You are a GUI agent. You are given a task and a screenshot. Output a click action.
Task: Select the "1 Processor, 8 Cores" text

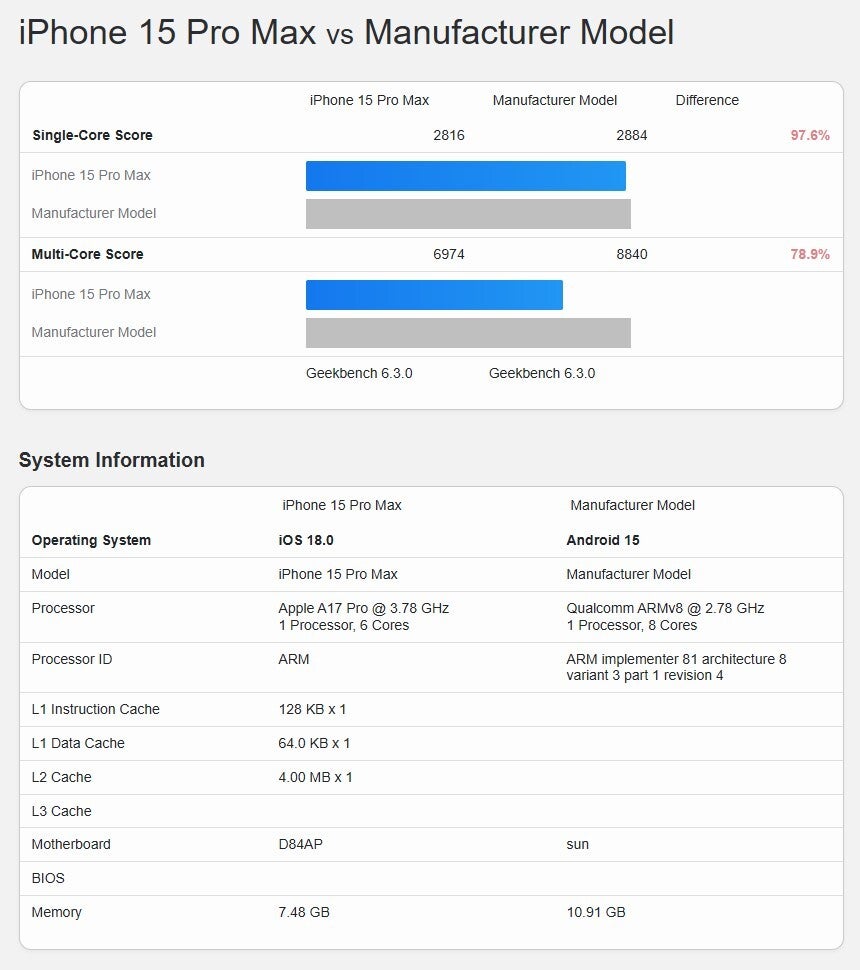click(632, 625)
